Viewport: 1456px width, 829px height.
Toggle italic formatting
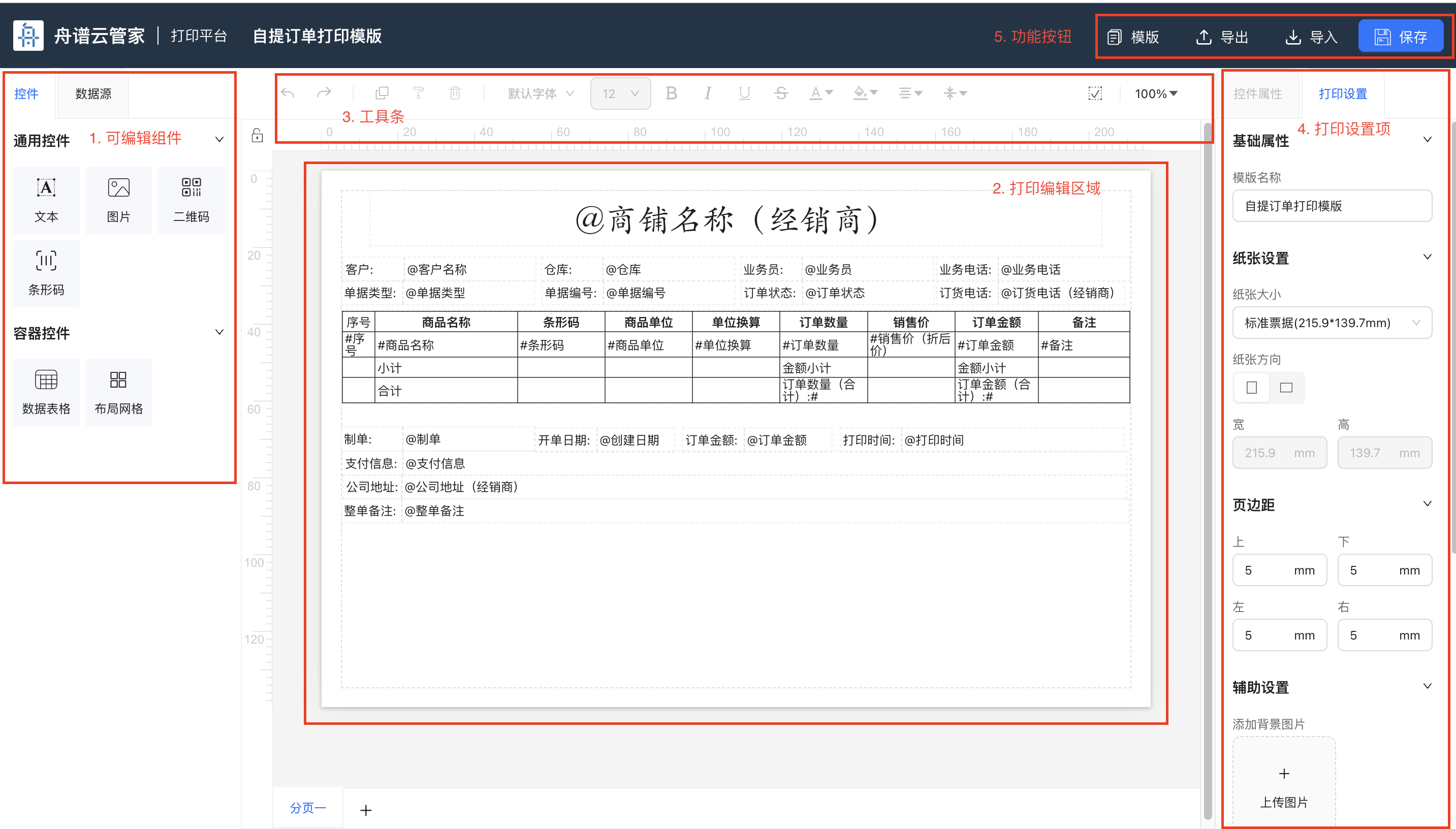(x=707, y=93)
